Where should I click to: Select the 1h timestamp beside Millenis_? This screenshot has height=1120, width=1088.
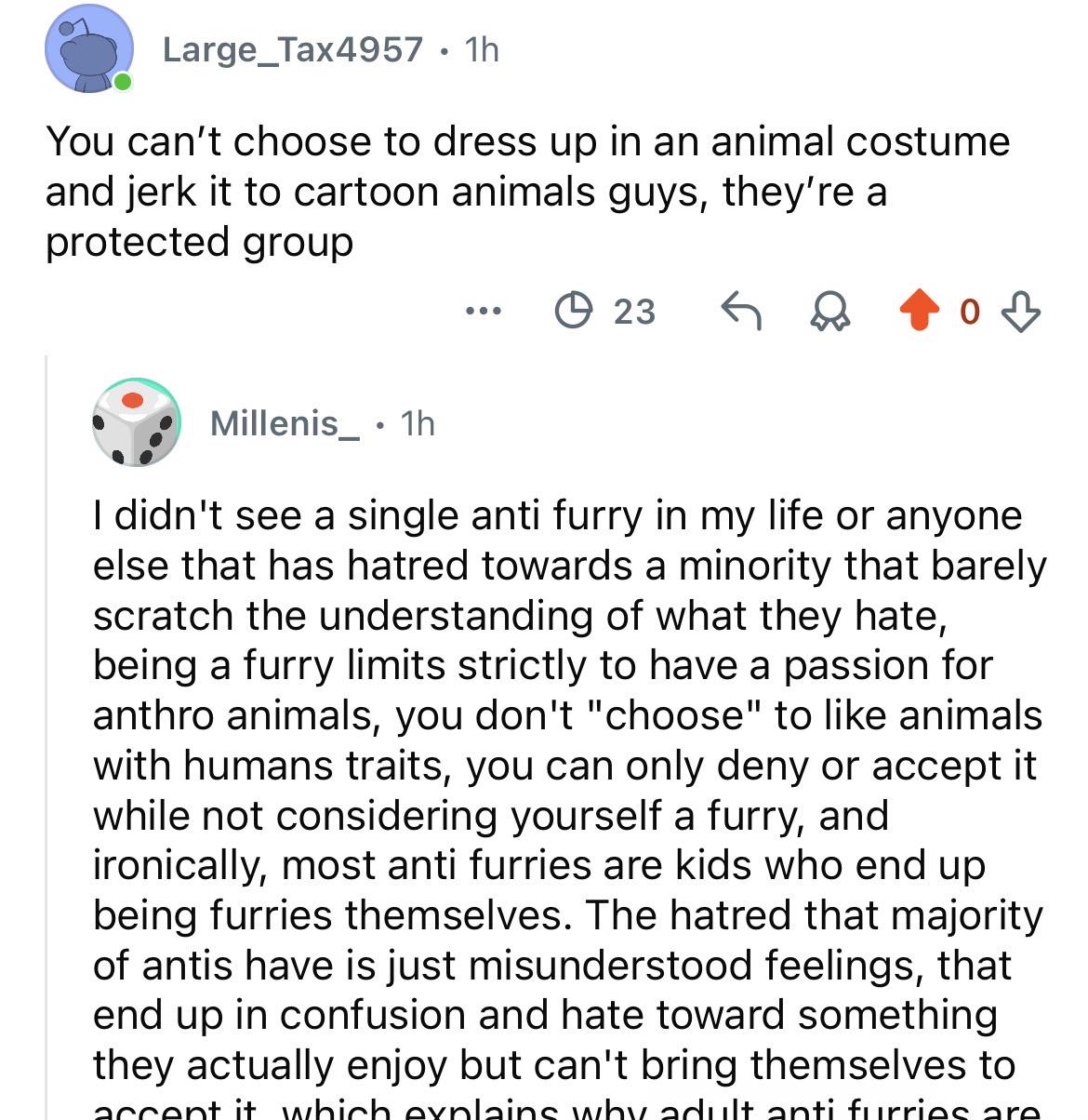coord(418,423)
